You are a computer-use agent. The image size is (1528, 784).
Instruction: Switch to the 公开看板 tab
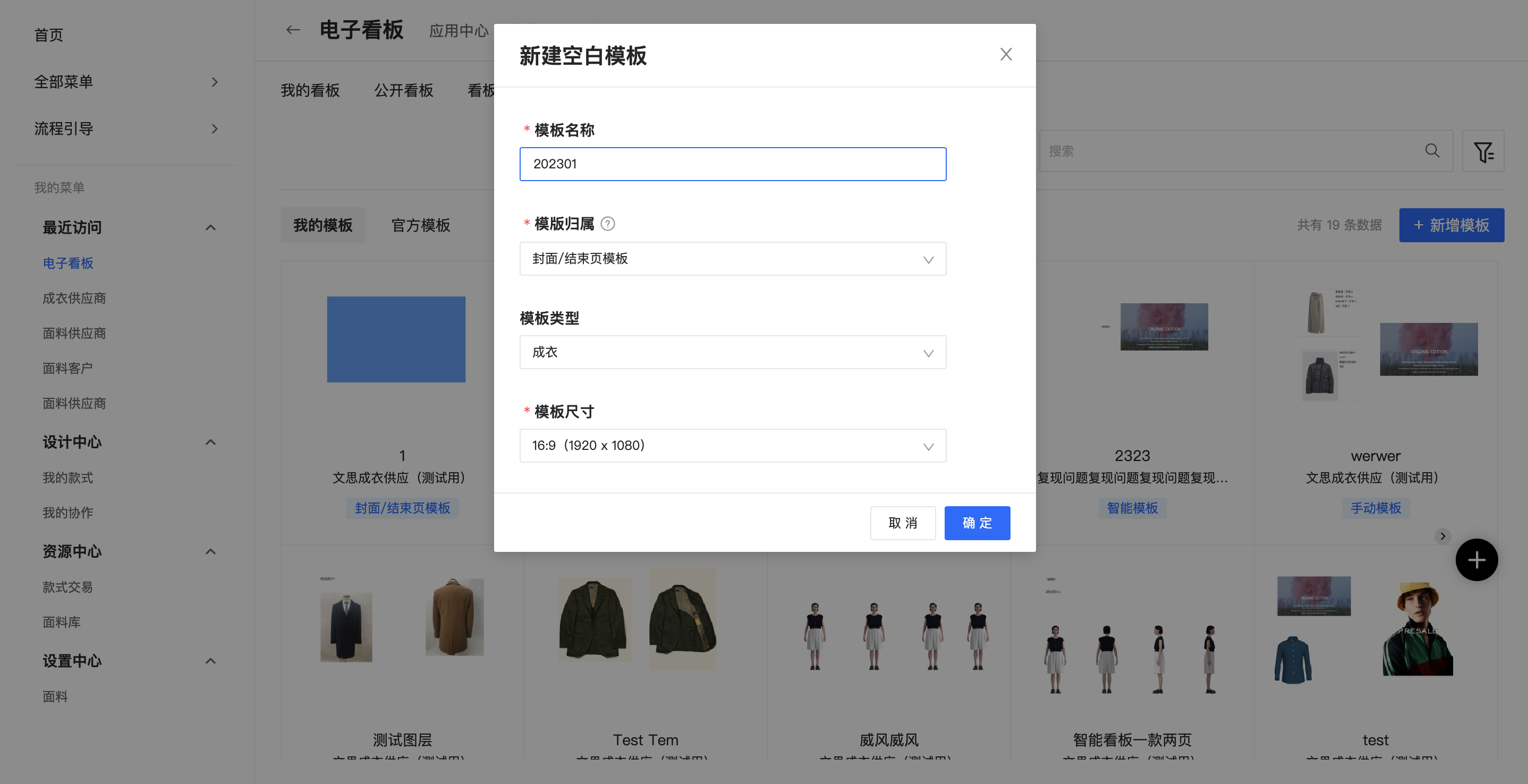pos(403,90)
